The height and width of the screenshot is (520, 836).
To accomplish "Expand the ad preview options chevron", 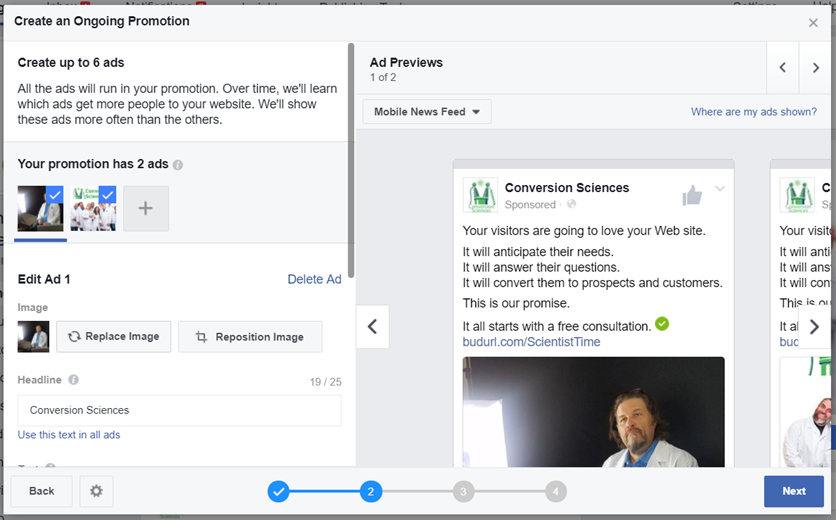I will pos(720,188).
